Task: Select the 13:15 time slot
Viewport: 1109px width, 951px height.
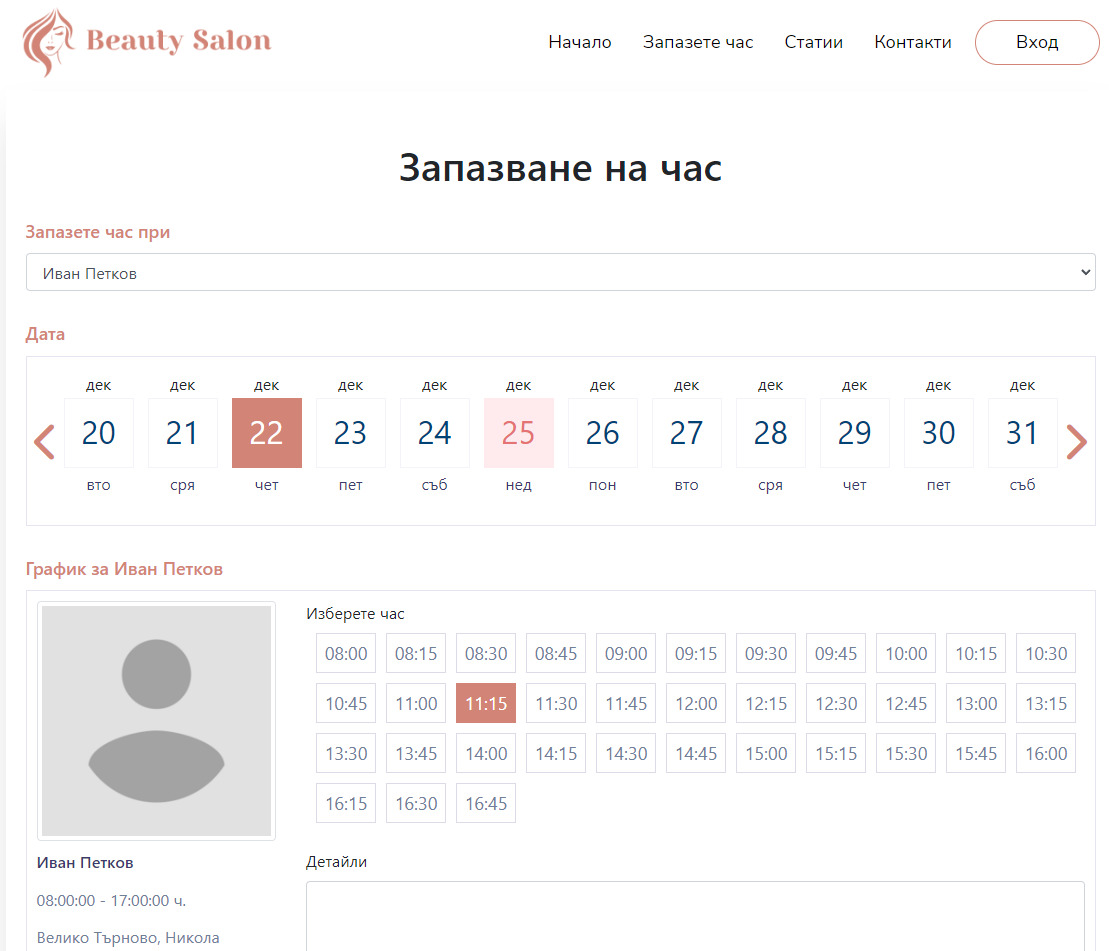Action: coord(1046,704)
